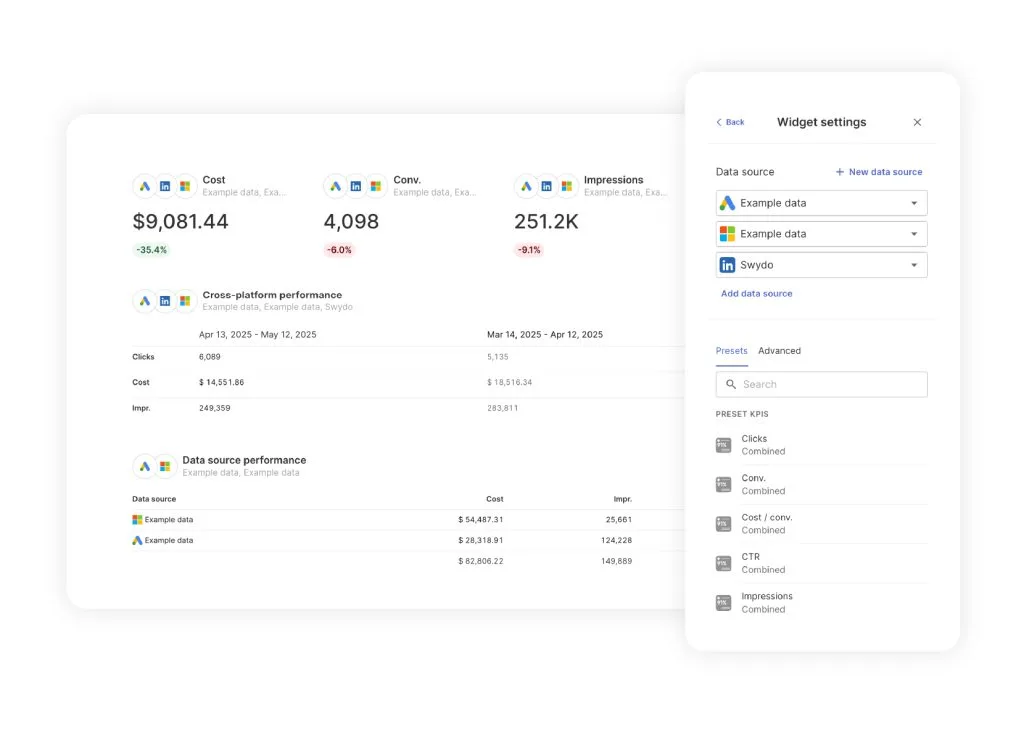Click the Microsoft icon on Cost widget
1024x738 pixels.
pyautogui.click(x=185, y=186)
